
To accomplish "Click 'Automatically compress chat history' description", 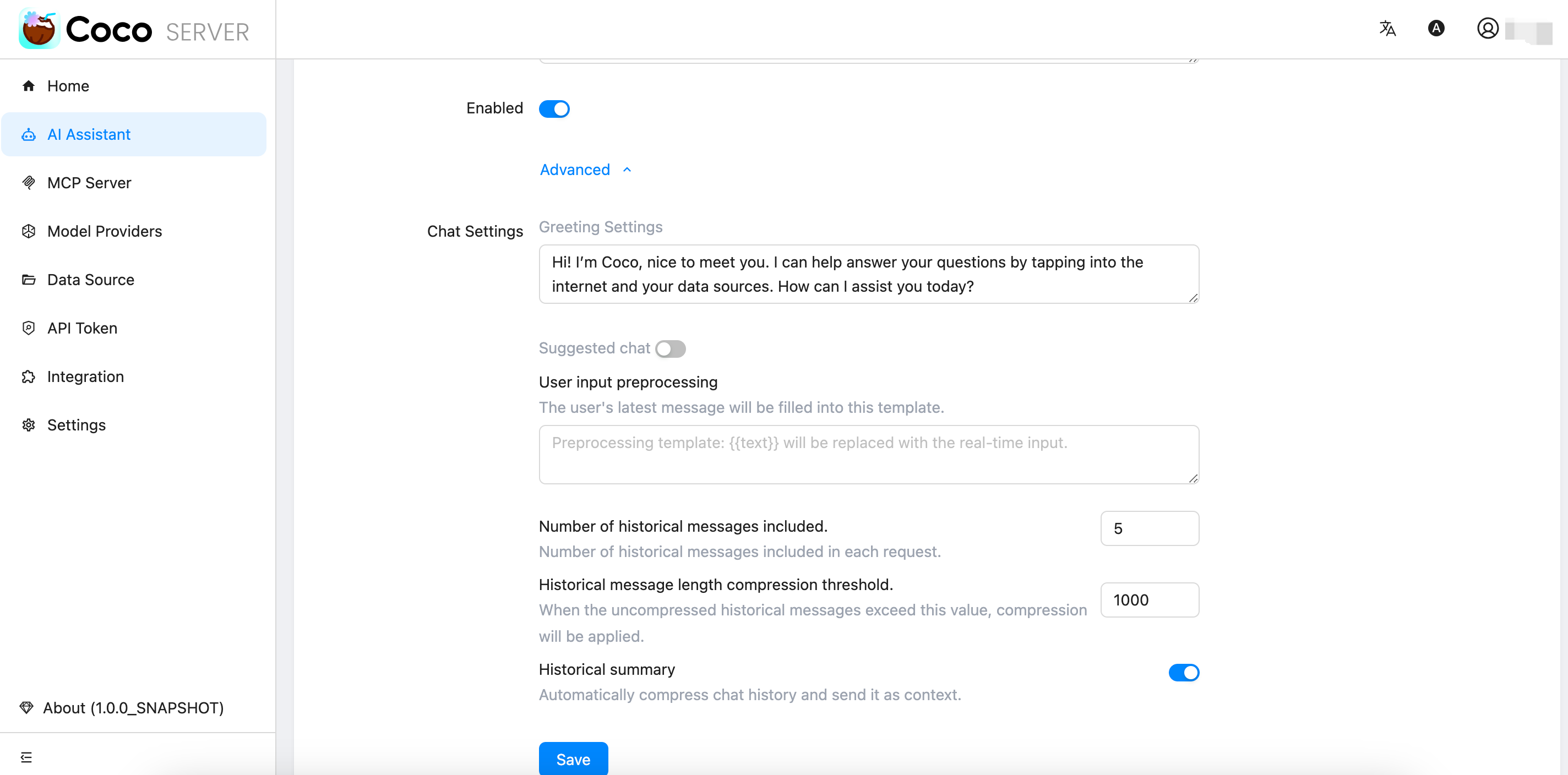I will 749,695.
